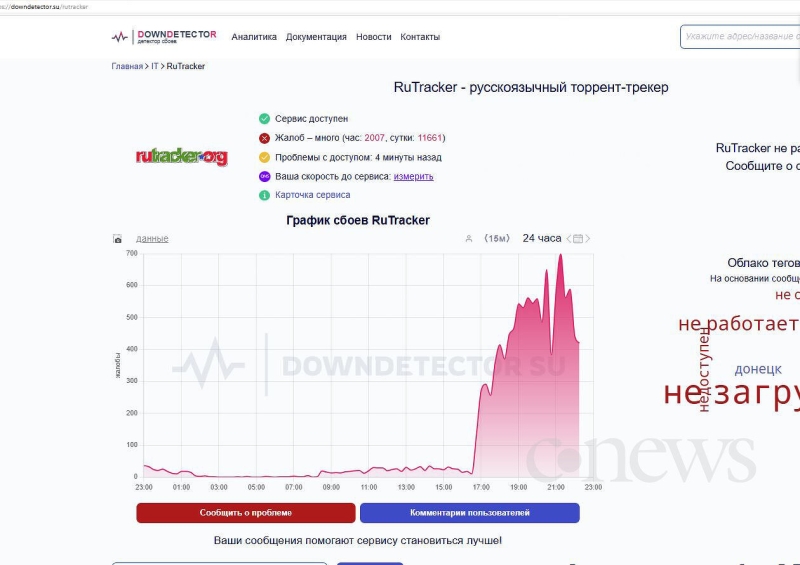Click the 17:00 label on chart axis

coord(481,487)
